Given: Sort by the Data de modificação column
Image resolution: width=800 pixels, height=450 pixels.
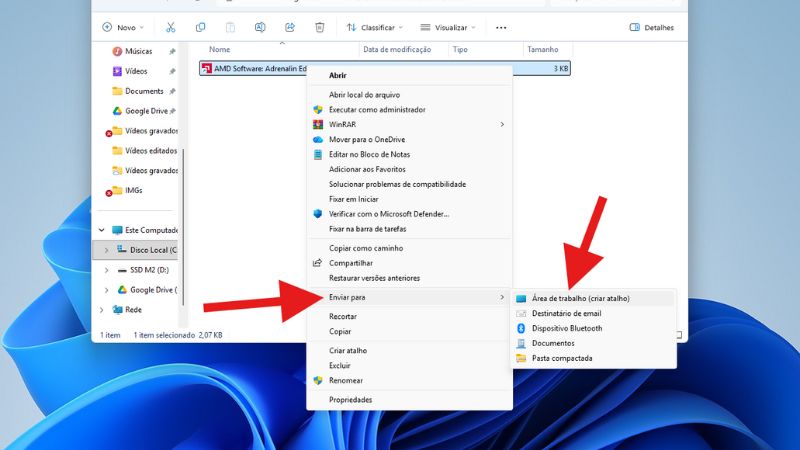Looking at the screenshot, I should point(396,49).
